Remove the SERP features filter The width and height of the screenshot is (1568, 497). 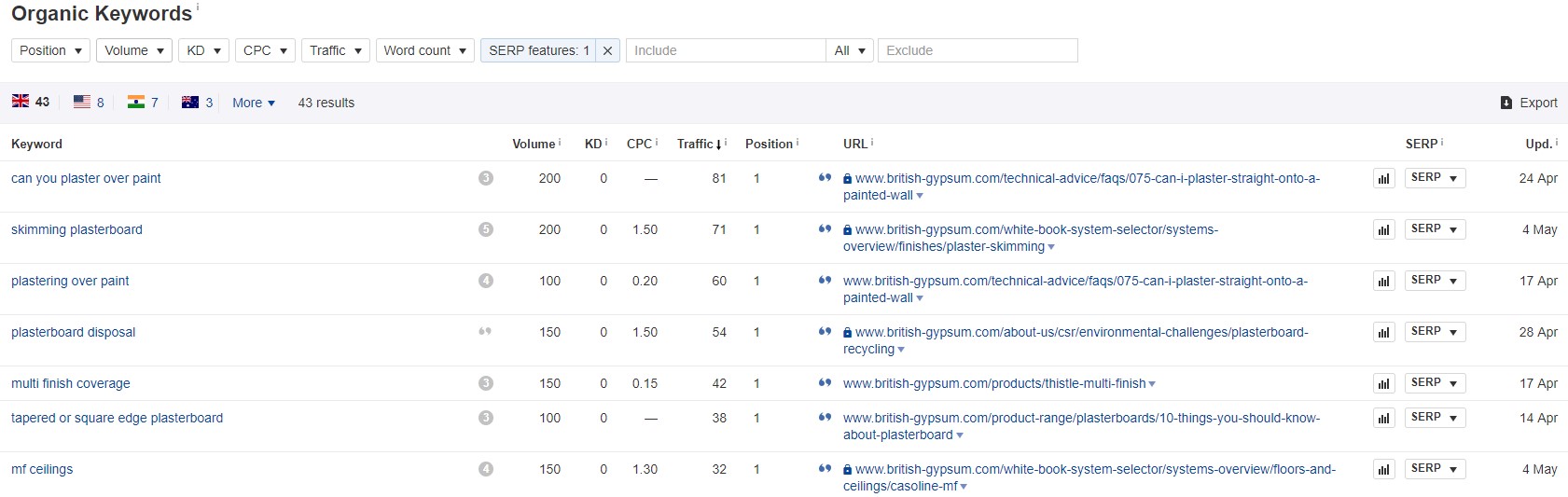point(607,50)
